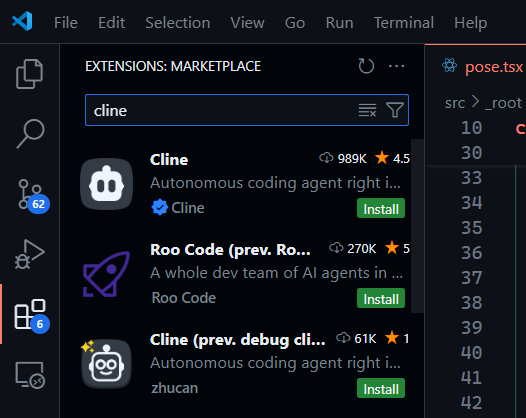Click description 'A whole dev team of AI agents'

click(276, 273)
